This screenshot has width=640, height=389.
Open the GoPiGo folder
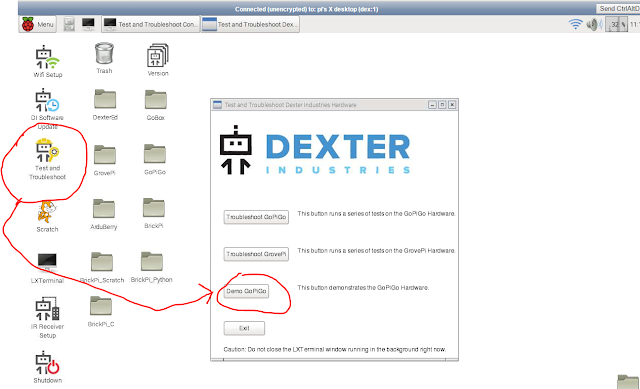[x=155, y=160]
